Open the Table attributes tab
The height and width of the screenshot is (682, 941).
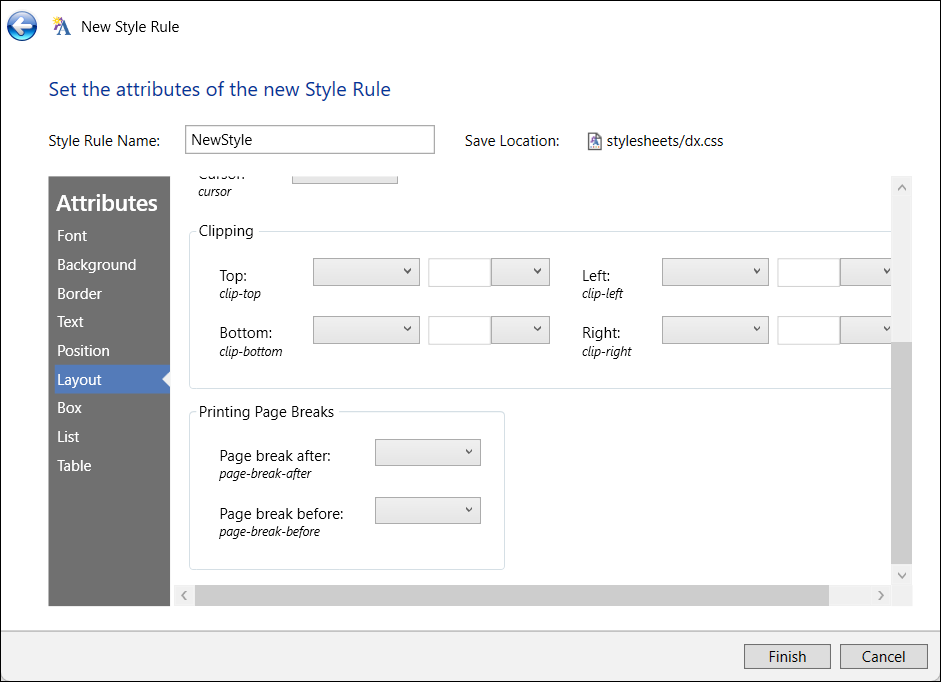[x=74, y=466]
